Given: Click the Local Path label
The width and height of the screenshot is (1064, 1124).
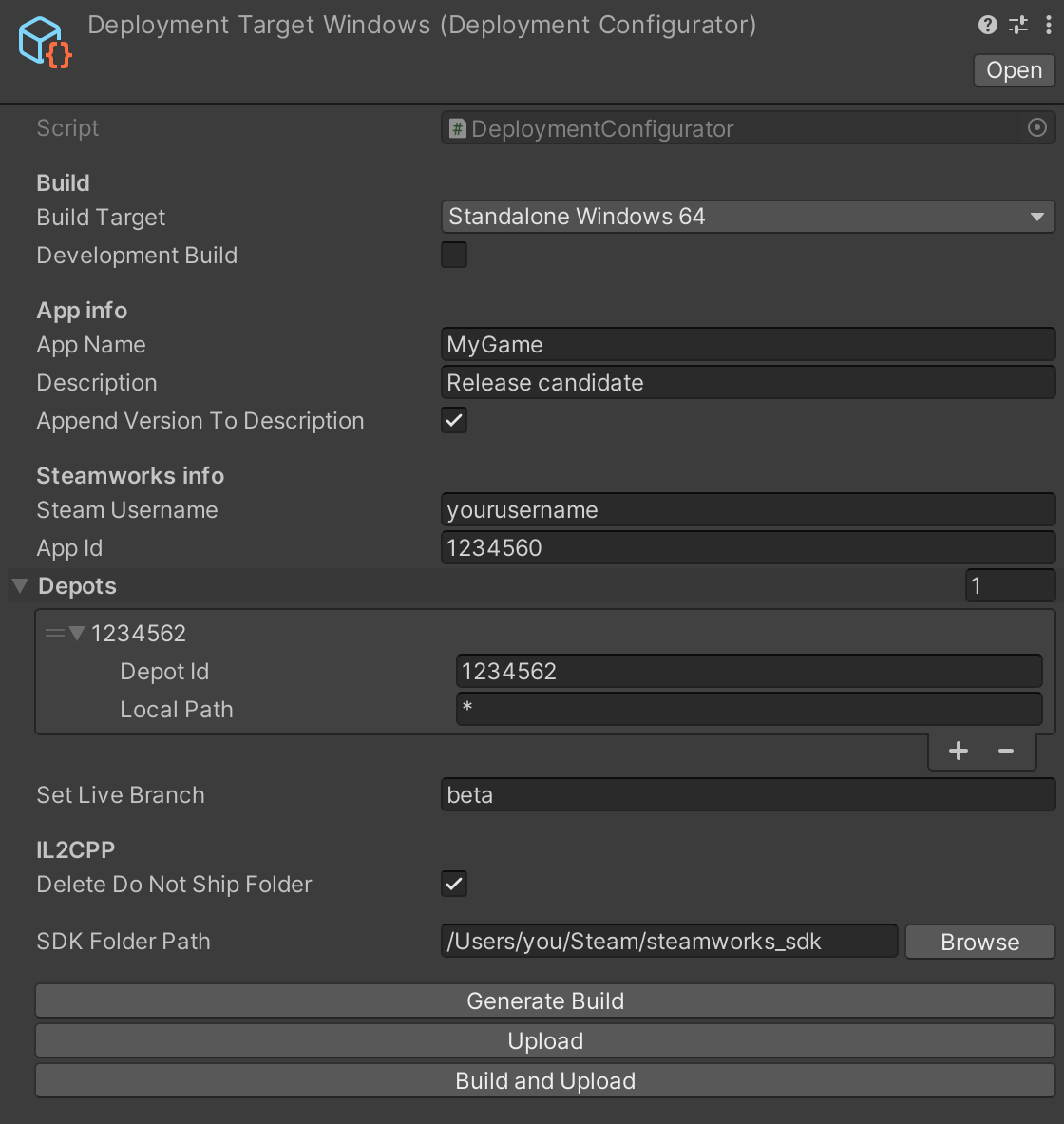Looking at the screenshot, I should coord(177,710).
